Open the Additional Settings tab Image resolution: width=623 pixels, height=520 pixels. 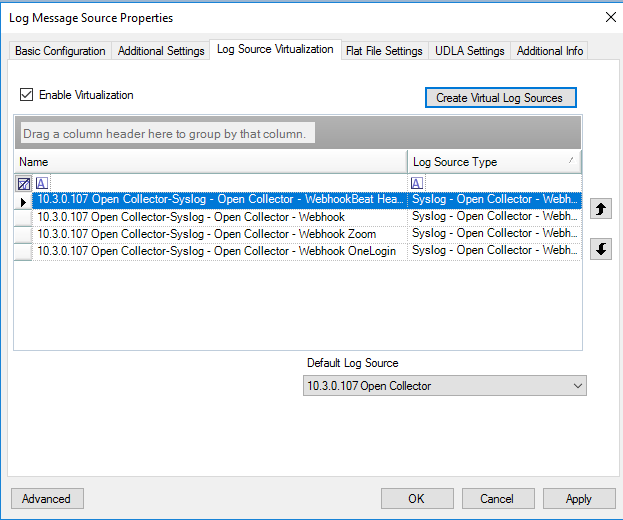click(x=161, y=51)
